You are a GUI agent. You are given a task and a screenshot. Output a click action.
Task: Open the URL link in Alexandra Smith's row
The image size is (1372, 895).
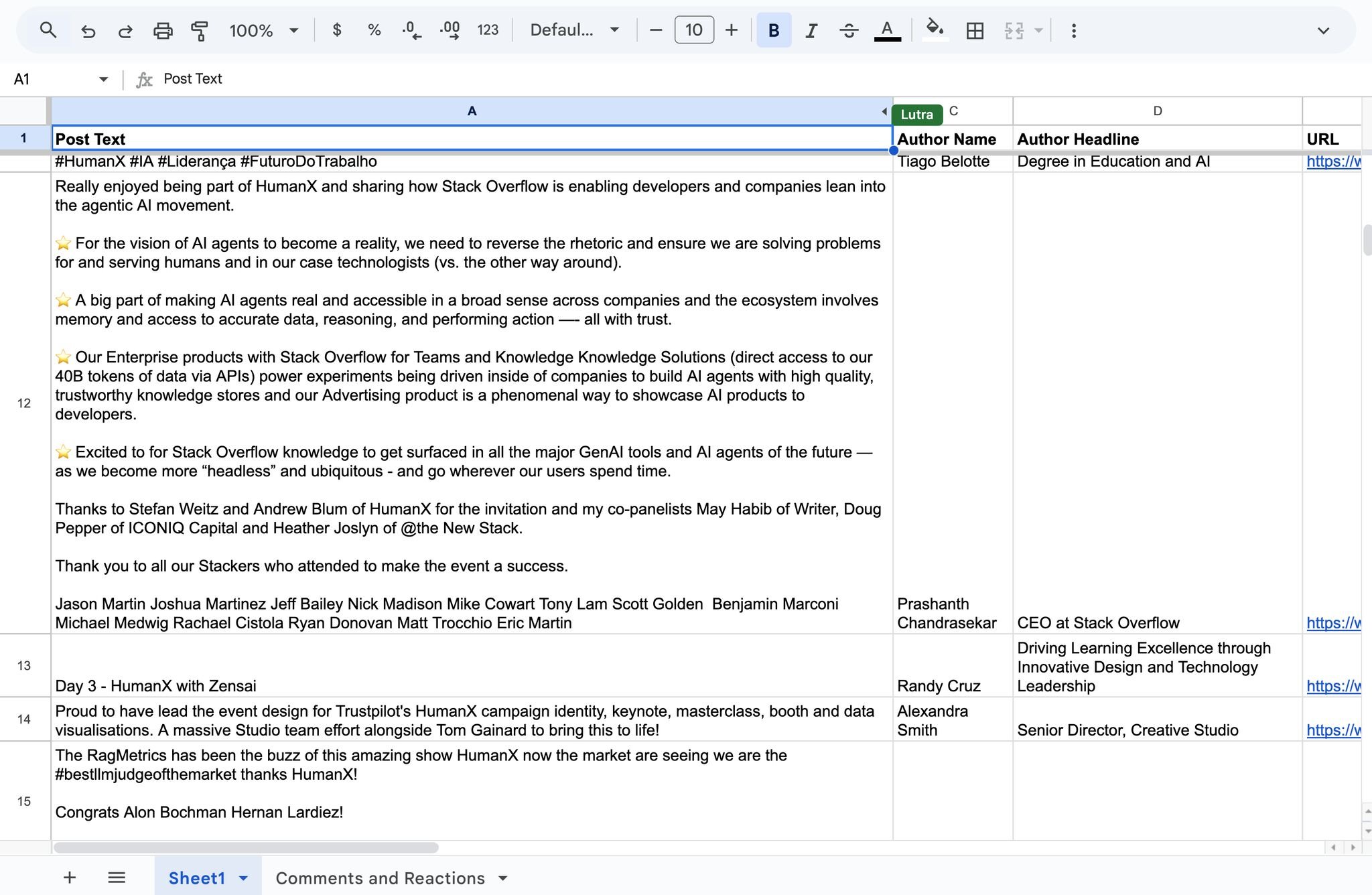pos(1333,730)
